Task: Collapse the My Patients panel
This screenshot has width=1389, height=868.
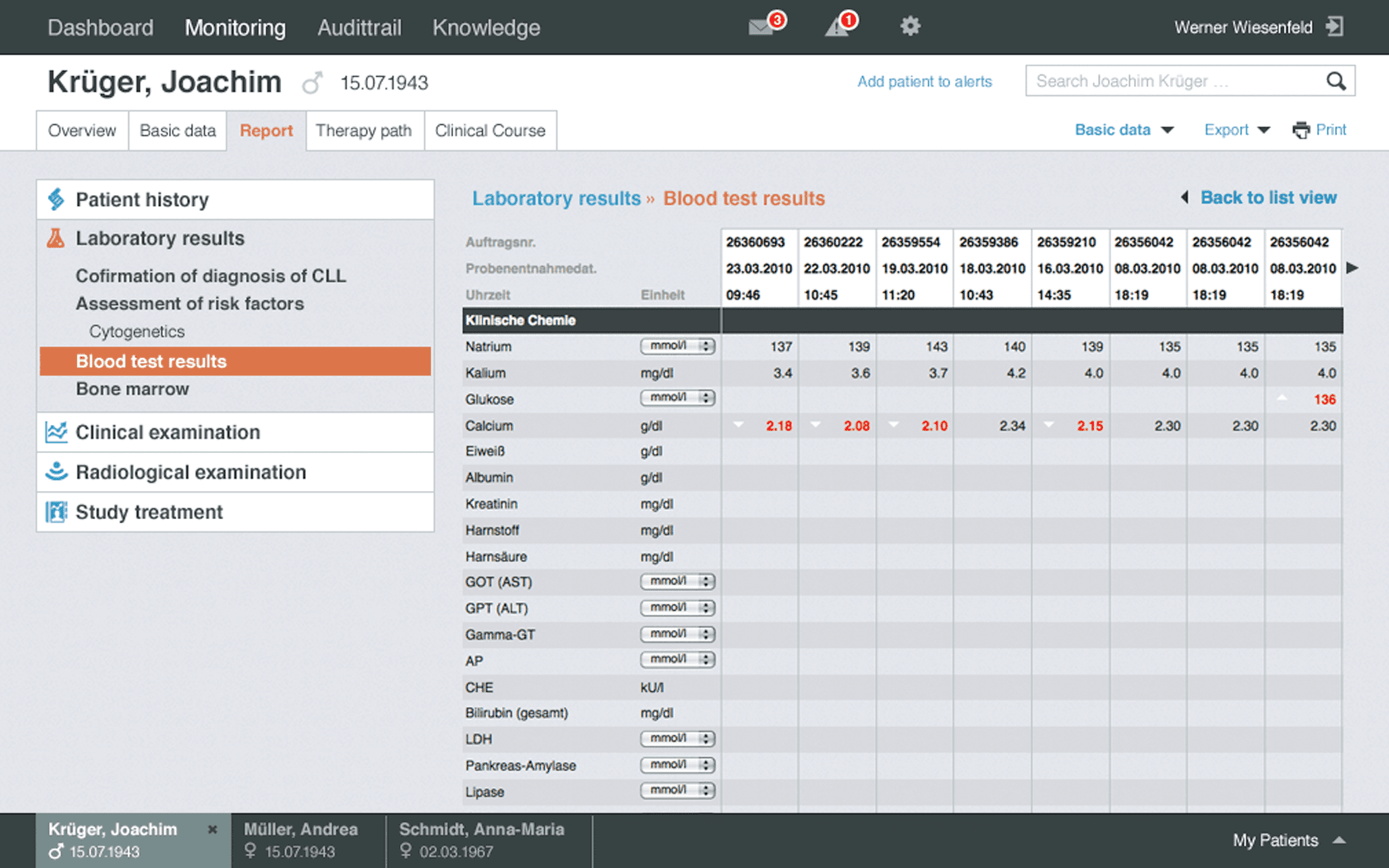Action: point(1341,840)
